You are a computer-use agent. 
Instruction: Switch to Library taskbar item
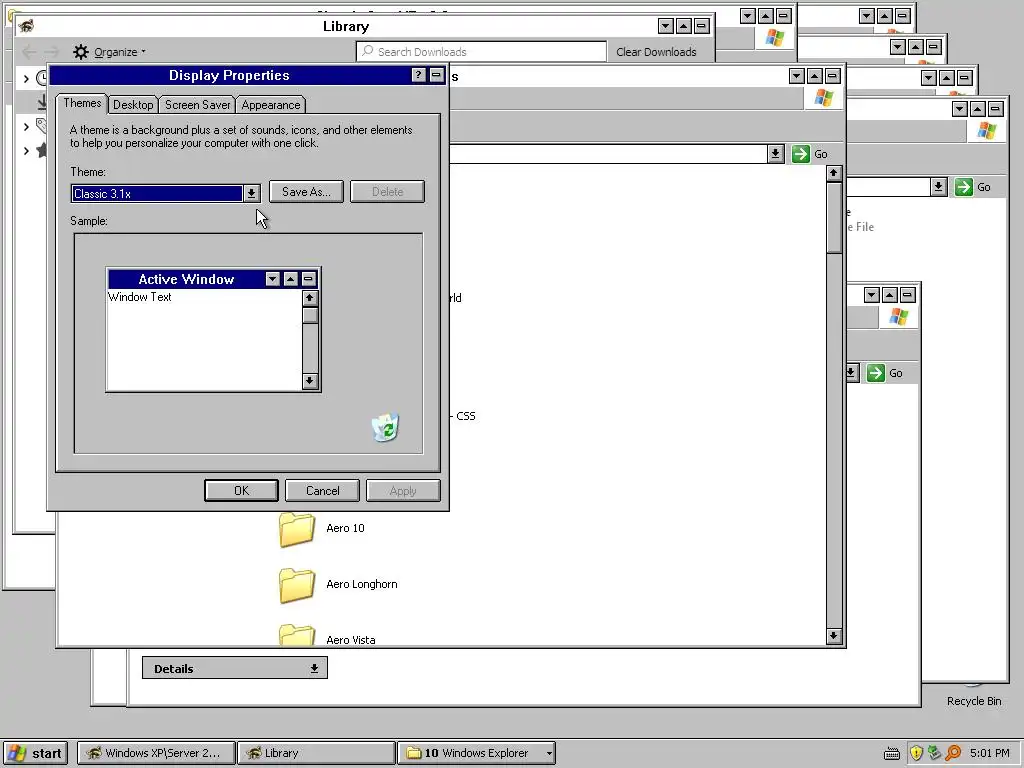coord(316,753)
